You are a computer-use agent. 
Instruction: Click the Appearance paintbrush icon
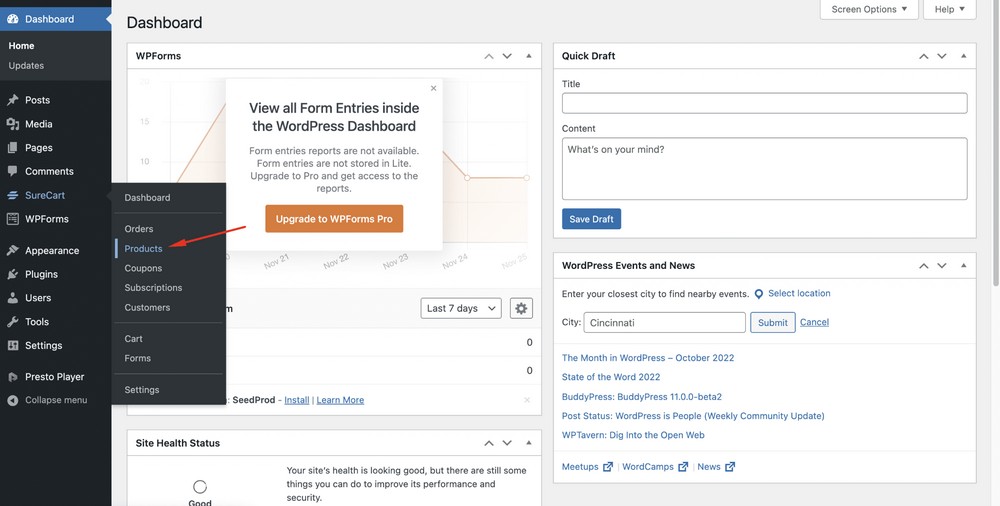point(12,250)
